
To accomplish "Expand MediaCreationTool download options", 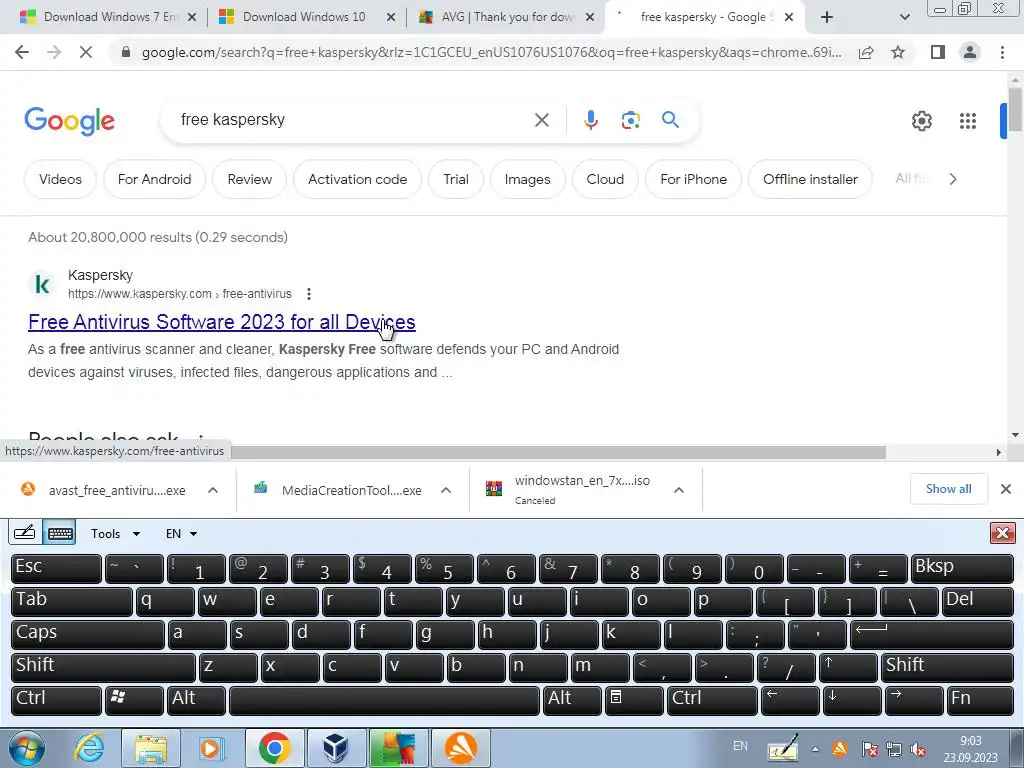I will pos(446,490).
